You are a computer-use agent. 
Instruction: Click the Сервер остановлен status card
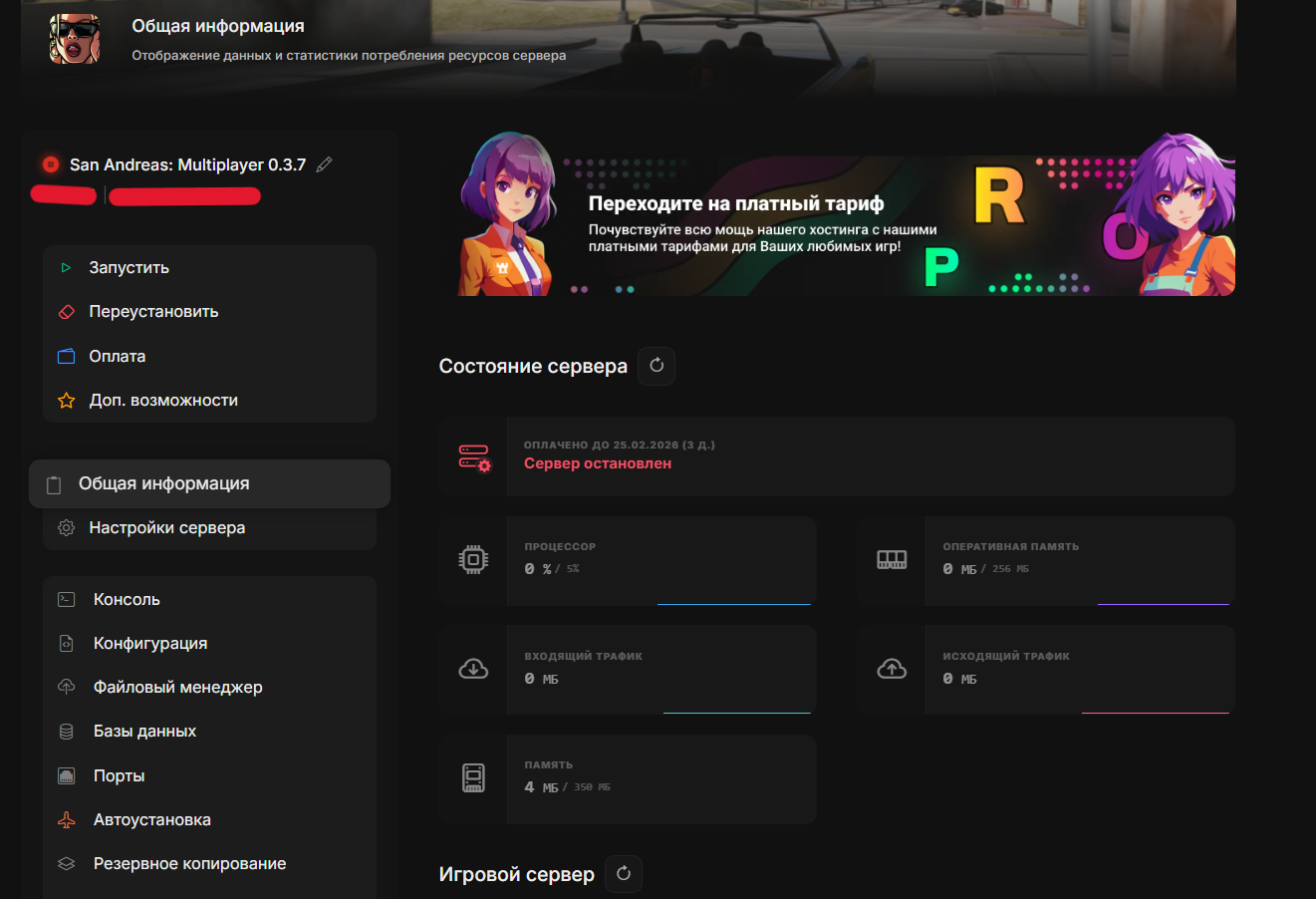(837, 456)
